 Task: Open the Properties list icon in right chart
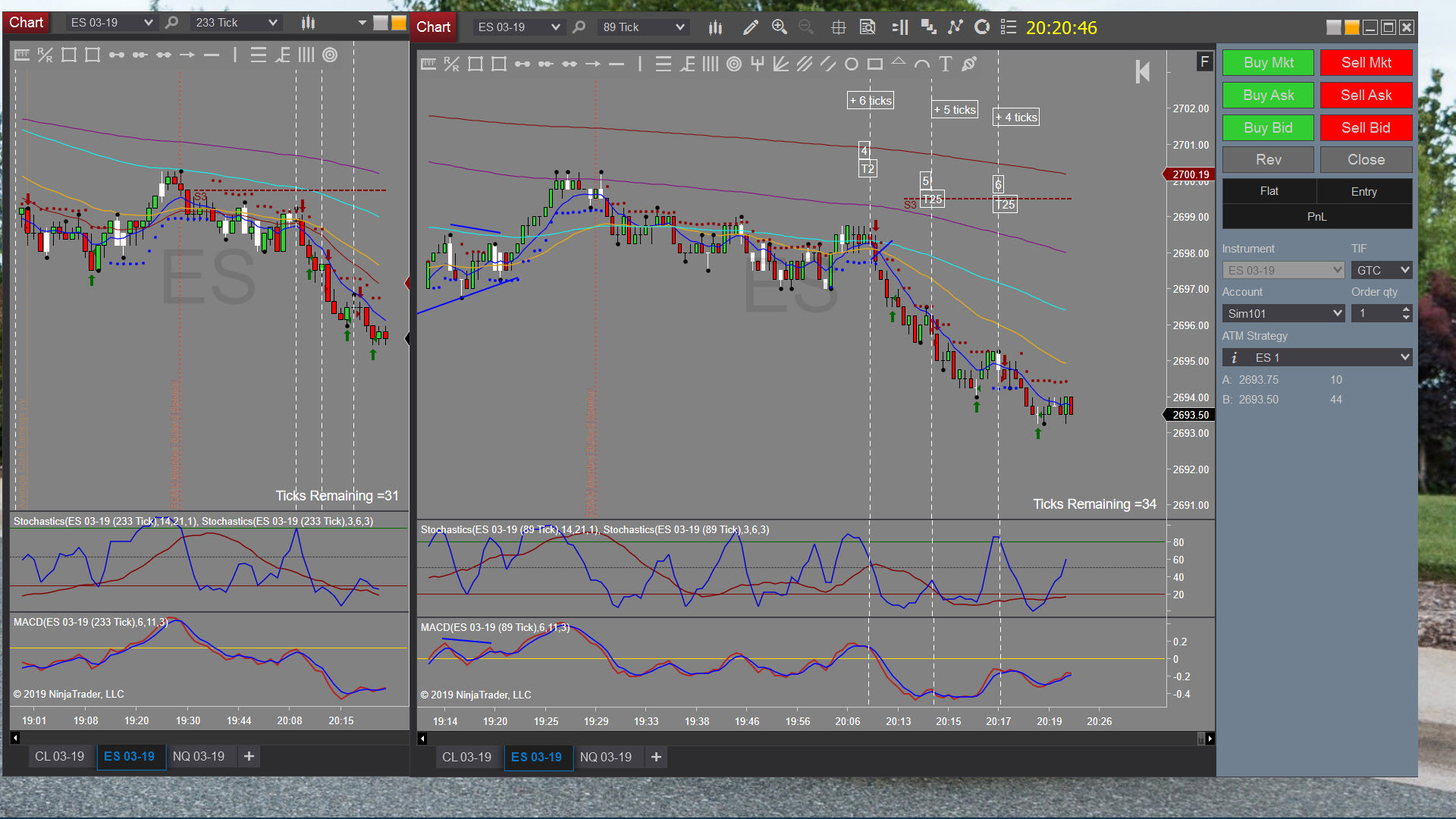tap(1009, 27)
